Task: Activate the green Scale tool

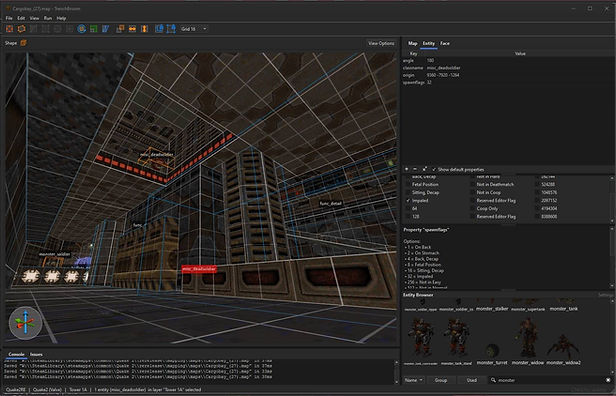Action: point(94,29)
